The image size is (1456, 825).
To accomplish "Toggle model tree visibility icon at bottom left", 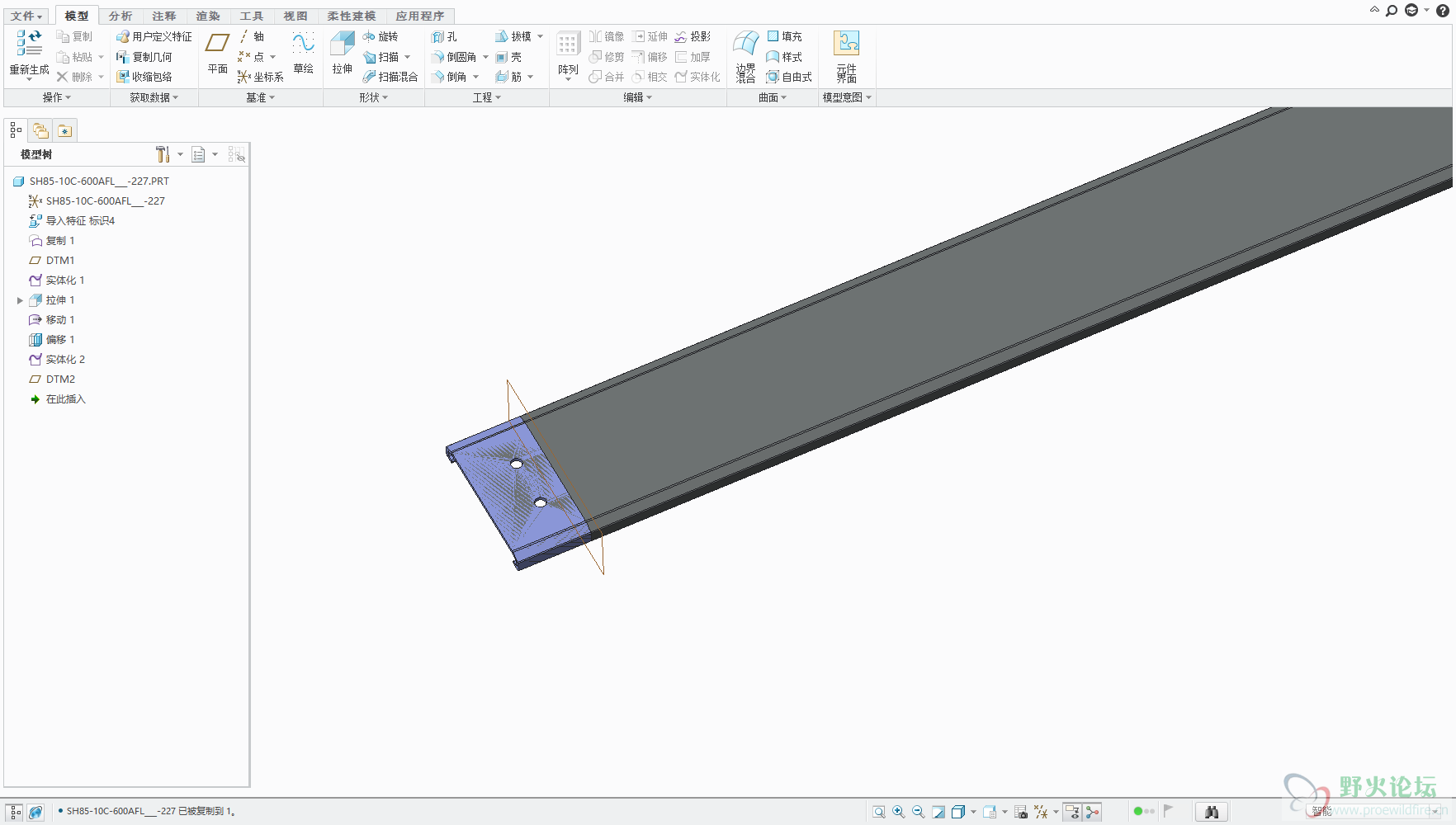I will (15, 812).
